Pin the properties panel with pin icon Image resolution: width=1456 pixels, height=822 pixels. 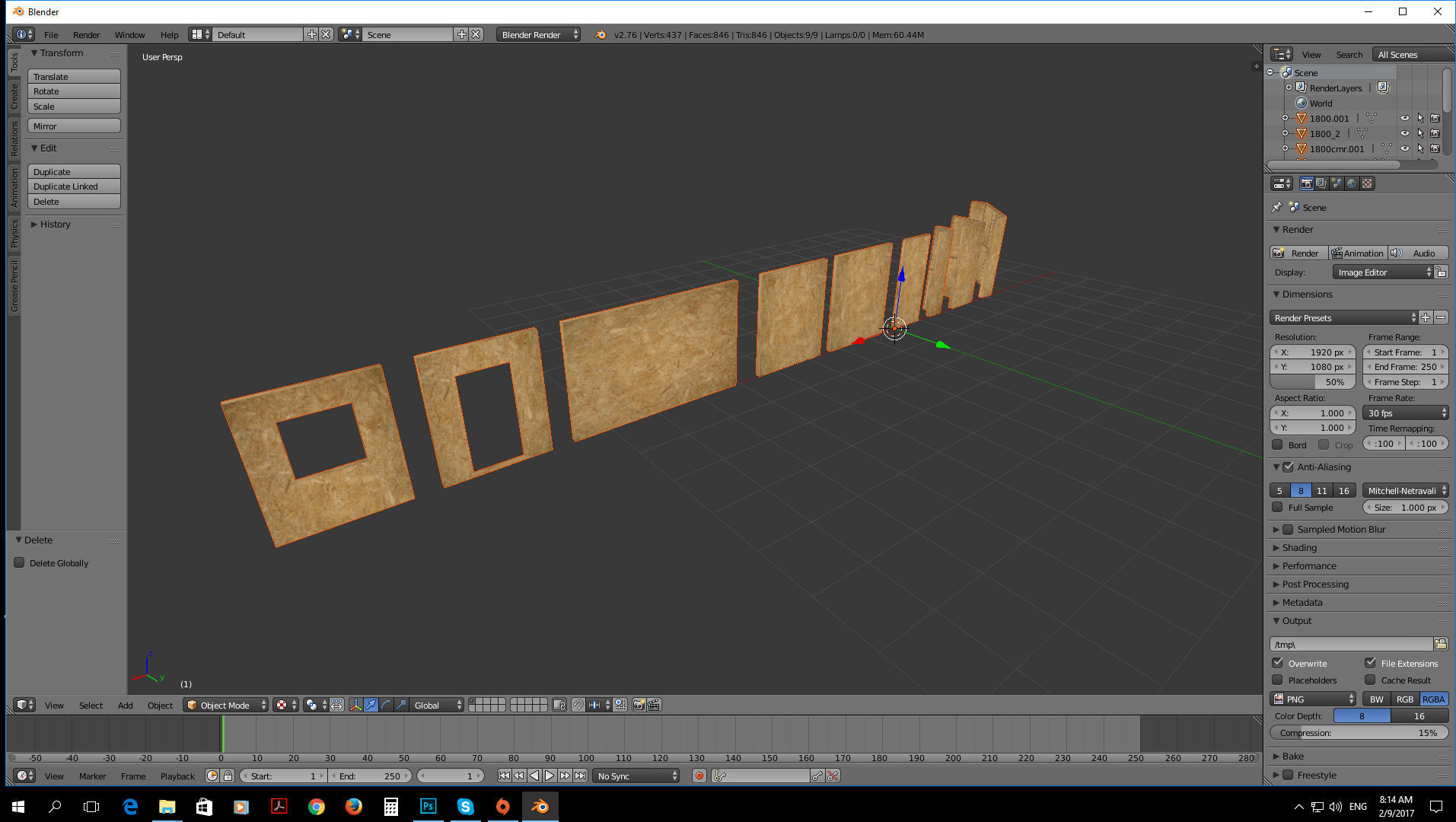(1276, 207)
